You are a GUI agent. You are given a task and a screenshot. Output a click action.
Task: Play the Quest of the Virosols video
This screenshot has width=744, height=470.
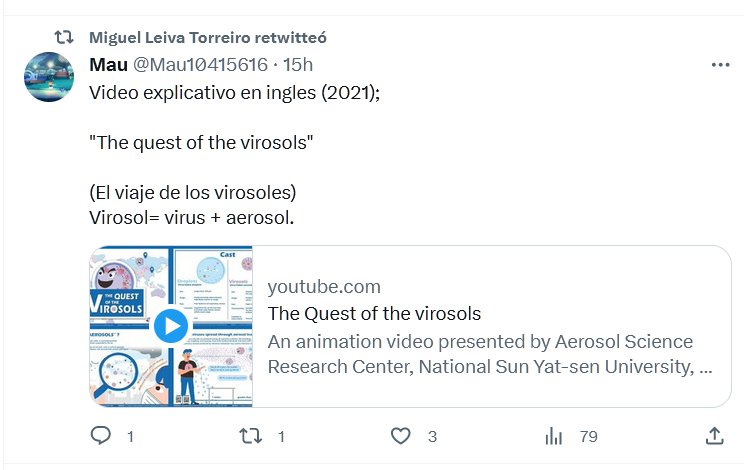pos(171,326)
